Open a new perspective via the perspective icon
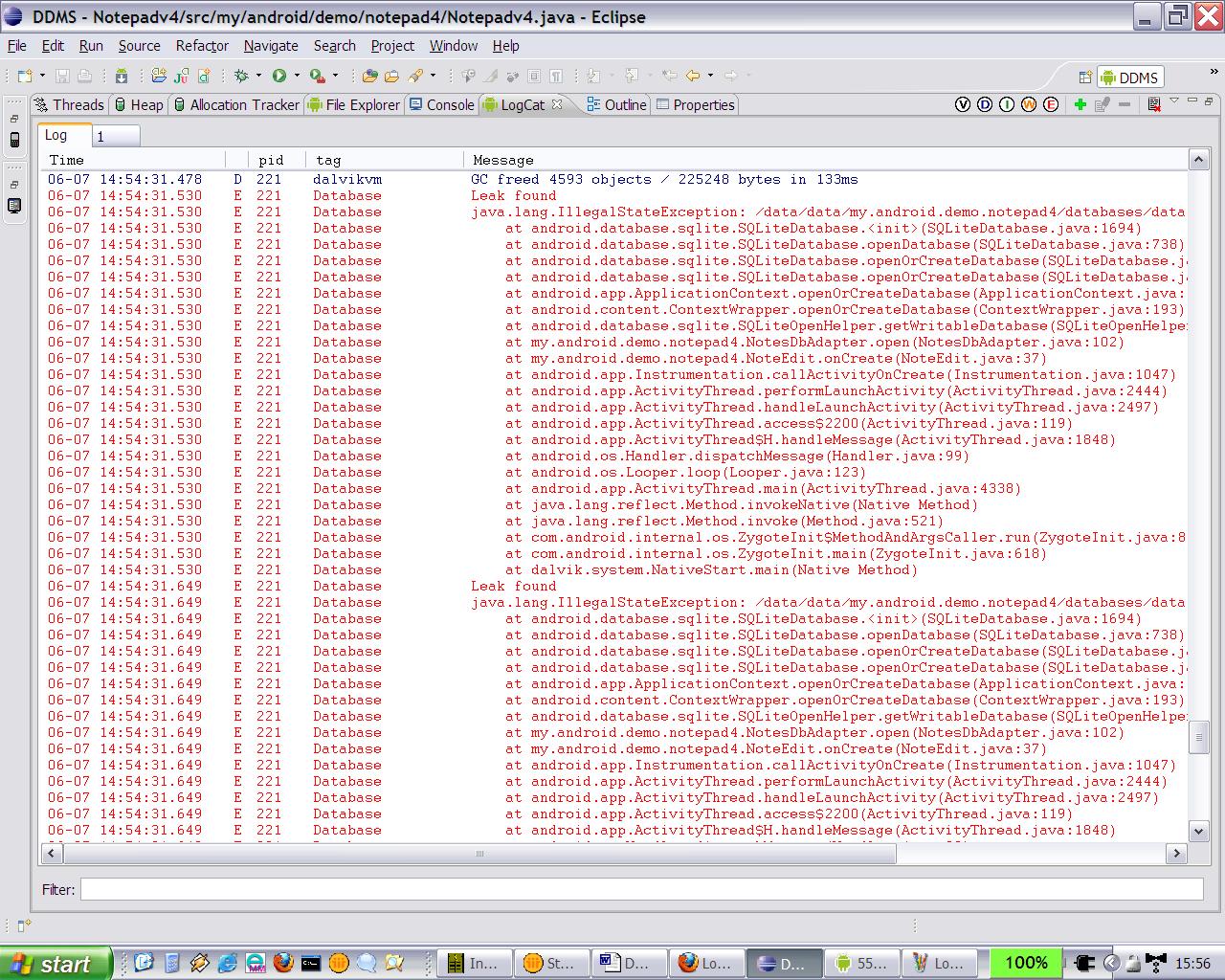 1084,77
